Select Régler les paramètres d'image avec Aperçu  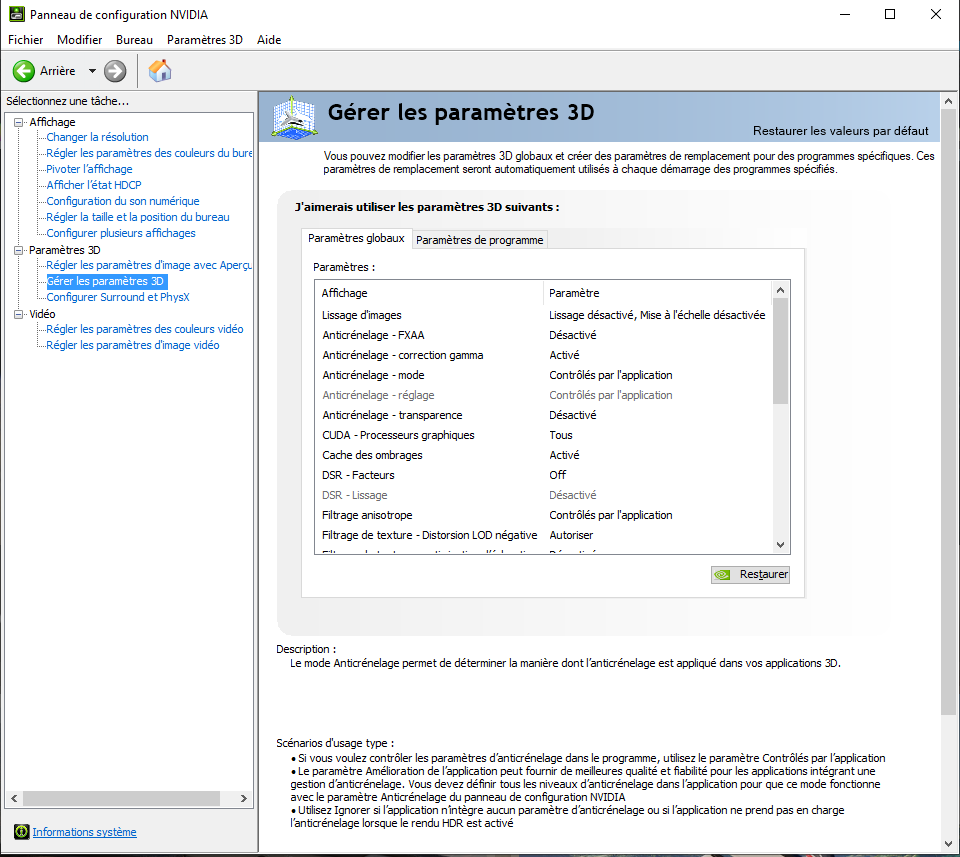pos(149,265)
